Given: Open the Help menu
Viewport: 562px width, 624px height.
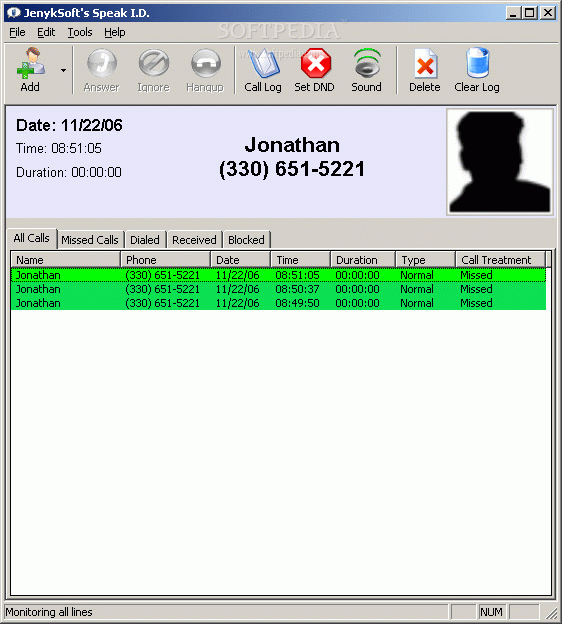Looking at the screenshot, I should click(115, 32).
